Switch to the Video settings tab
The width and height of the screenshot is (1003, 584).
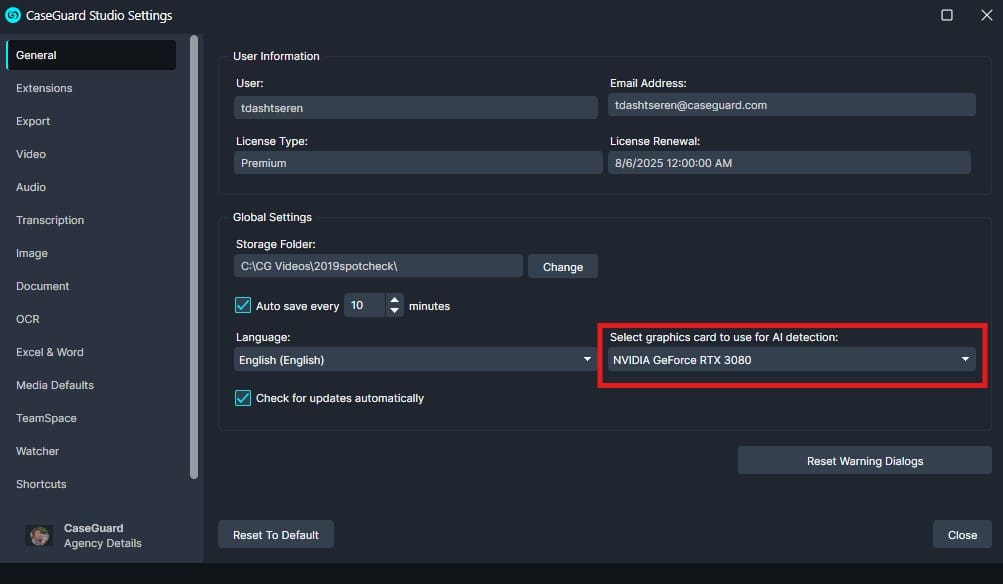click(31, 154)
